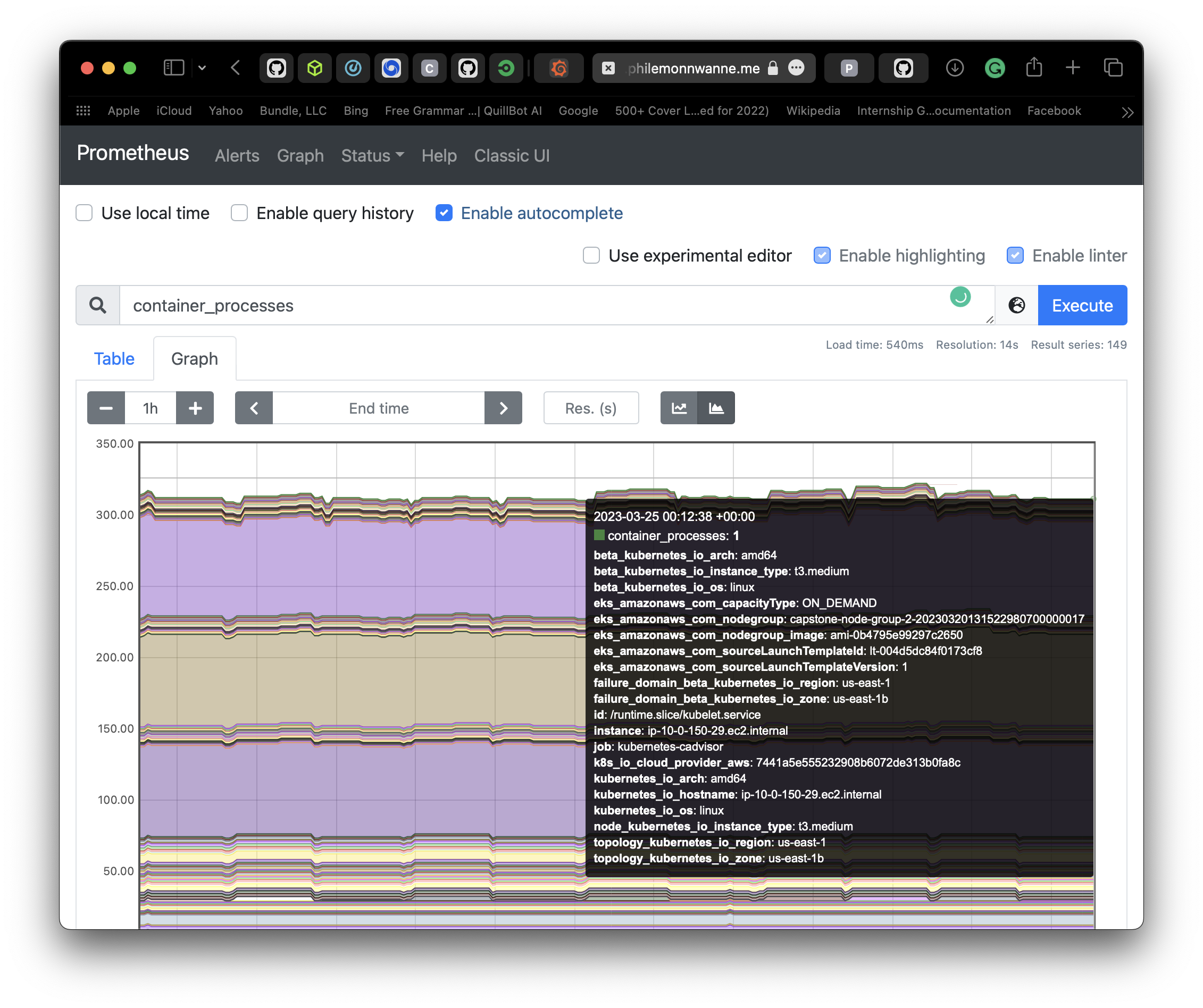Enable query history checkbox
The height and width of the screenshot is (1008, 1203).
239,213
